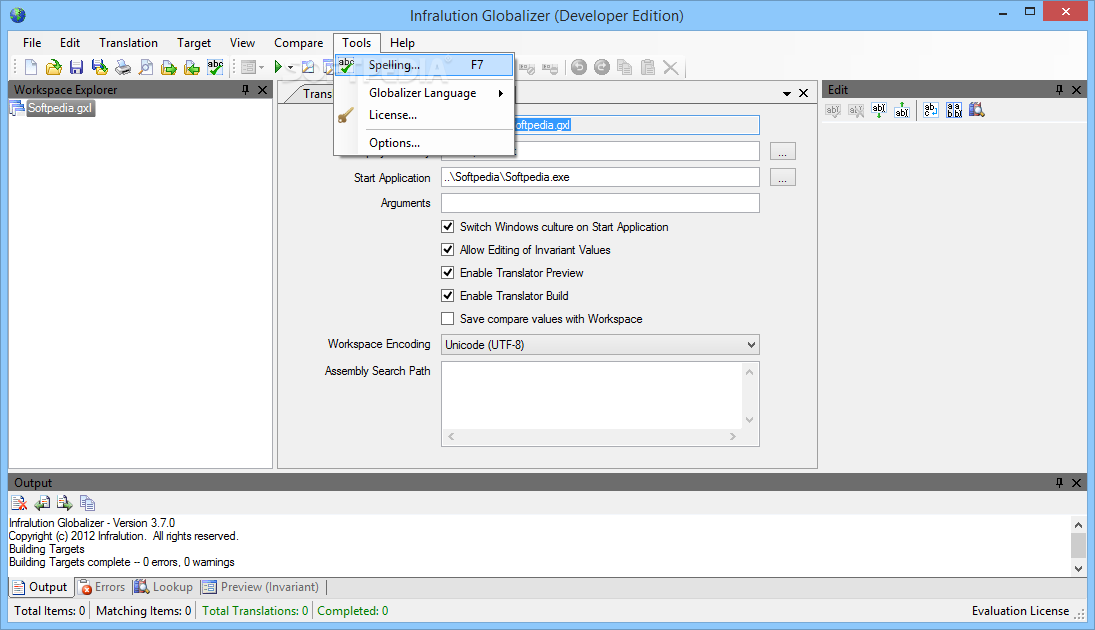1095x630 pixels.
Task: Copy output text with the pages icon
Action: click(x=87, y=503)
